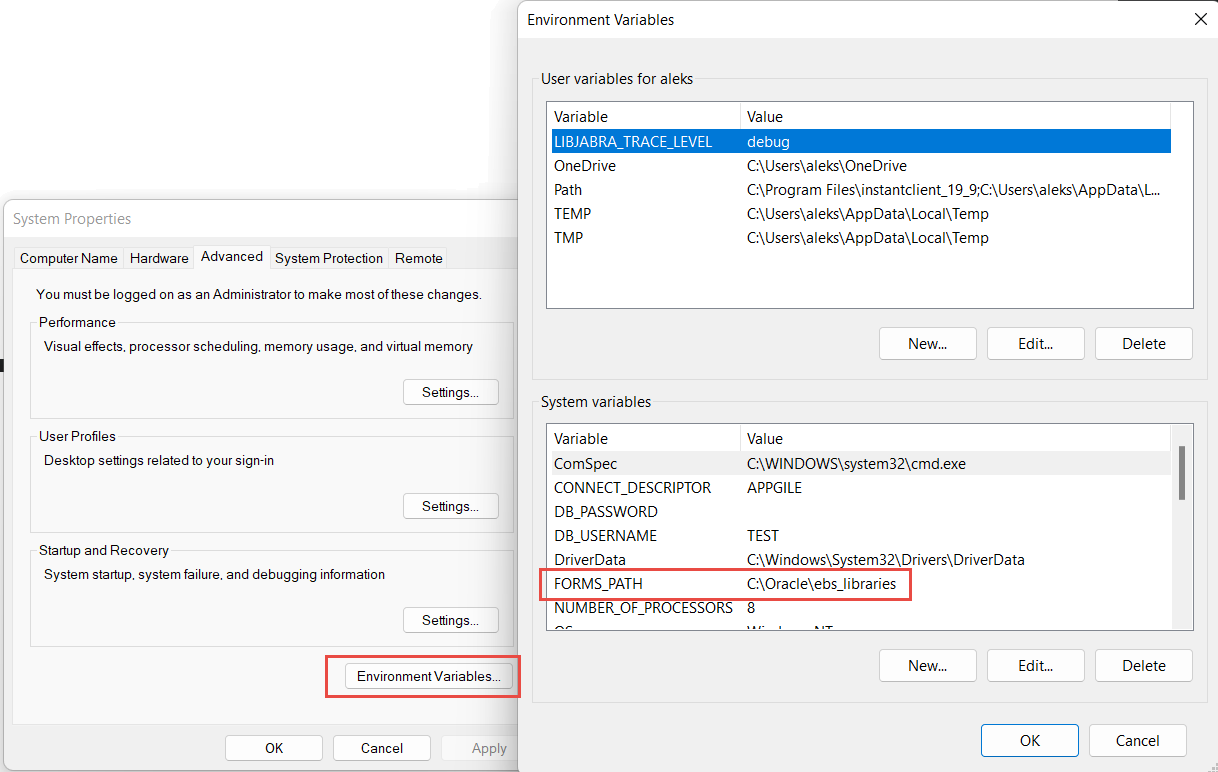Open the System Protection tab
The width and height of the screenshot is (1218, 772).
pos(329,258)
